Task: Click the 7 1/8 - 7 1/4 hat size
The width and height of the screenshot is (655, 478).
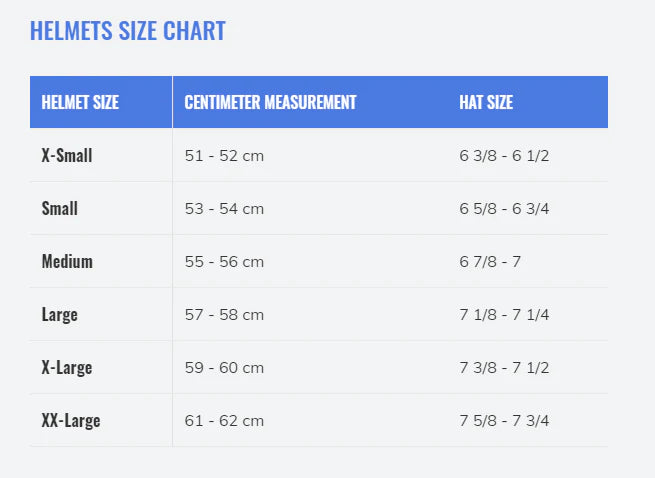Action: (504, 315)
